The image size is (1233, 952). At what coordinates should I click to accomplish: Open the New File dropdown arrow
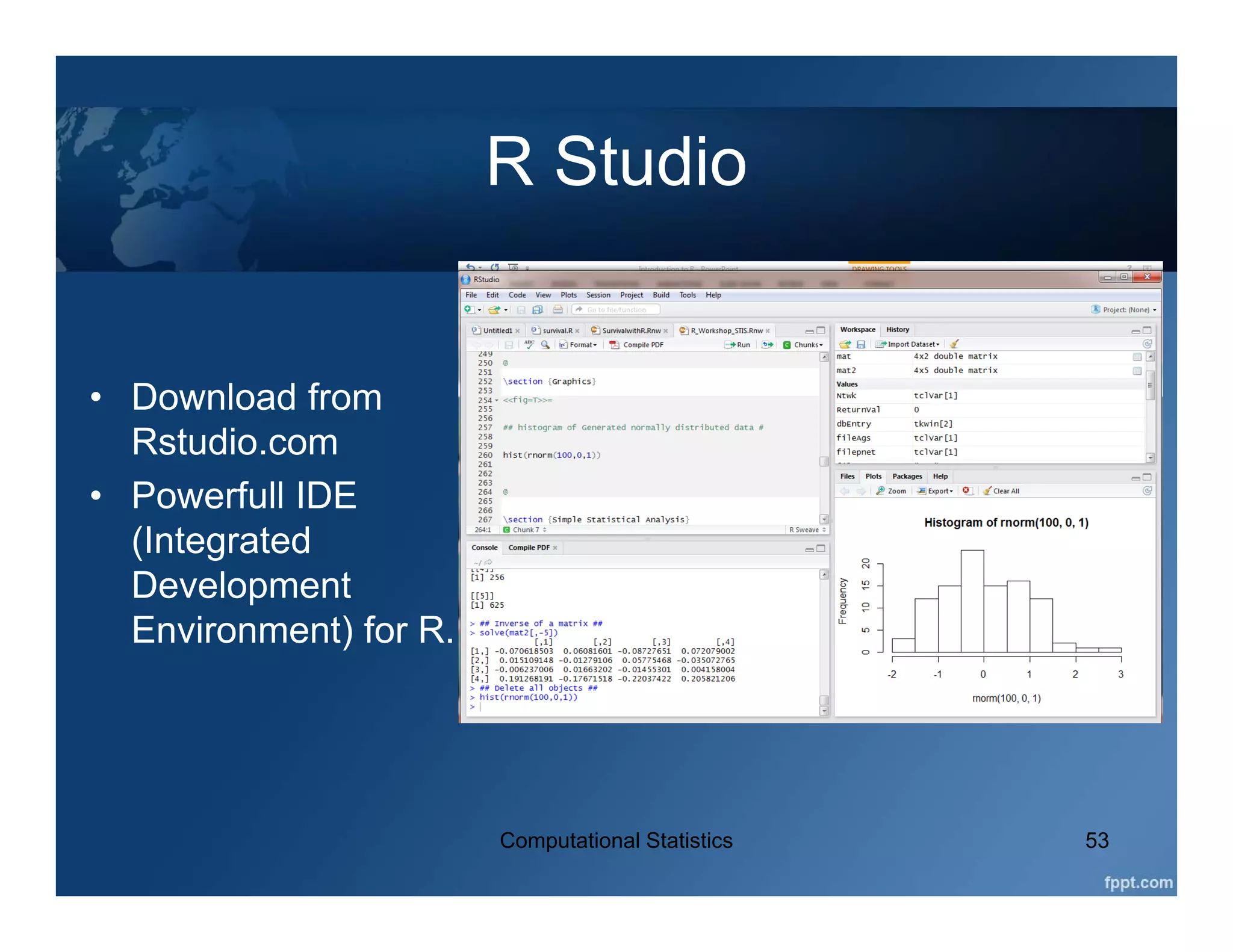pos(479,310)
